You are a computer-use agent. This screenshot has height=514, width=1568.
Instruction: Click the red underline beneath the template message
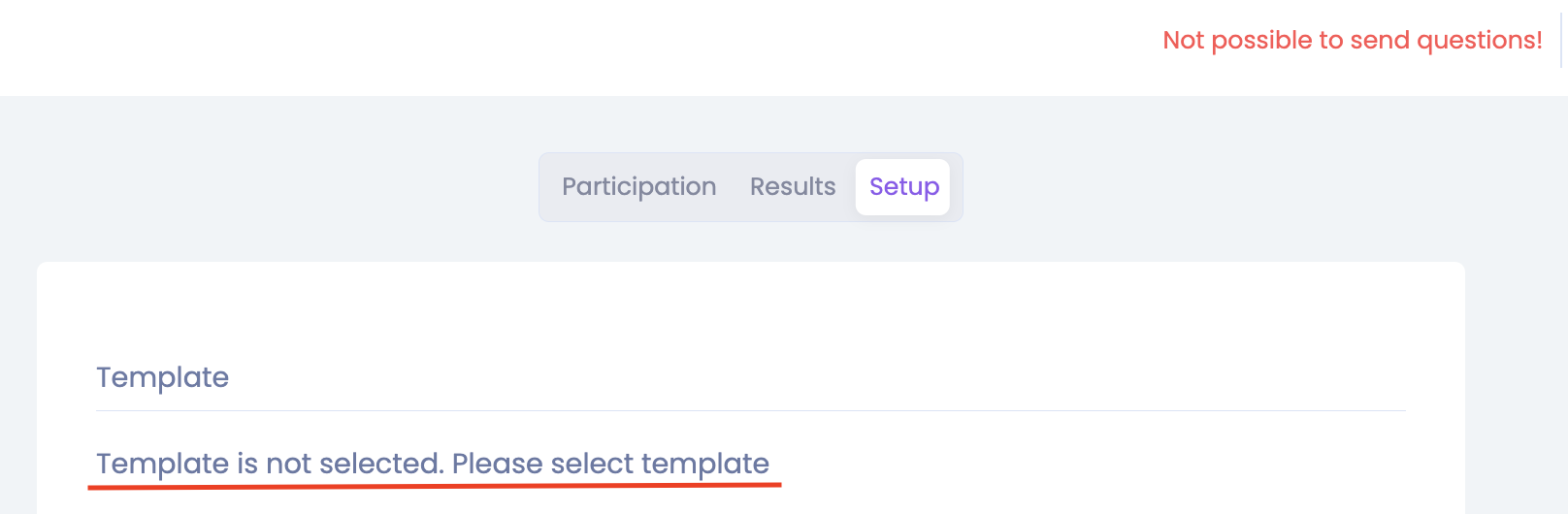[x=435, y=484]
